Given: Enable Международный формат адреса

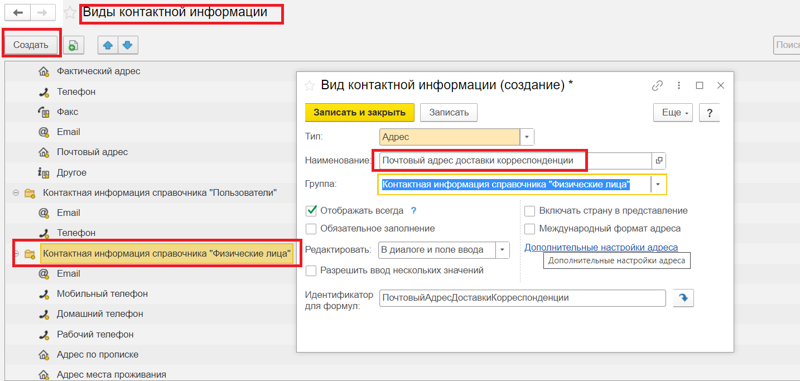Looking at the screenshot, I should pos(530,228).
